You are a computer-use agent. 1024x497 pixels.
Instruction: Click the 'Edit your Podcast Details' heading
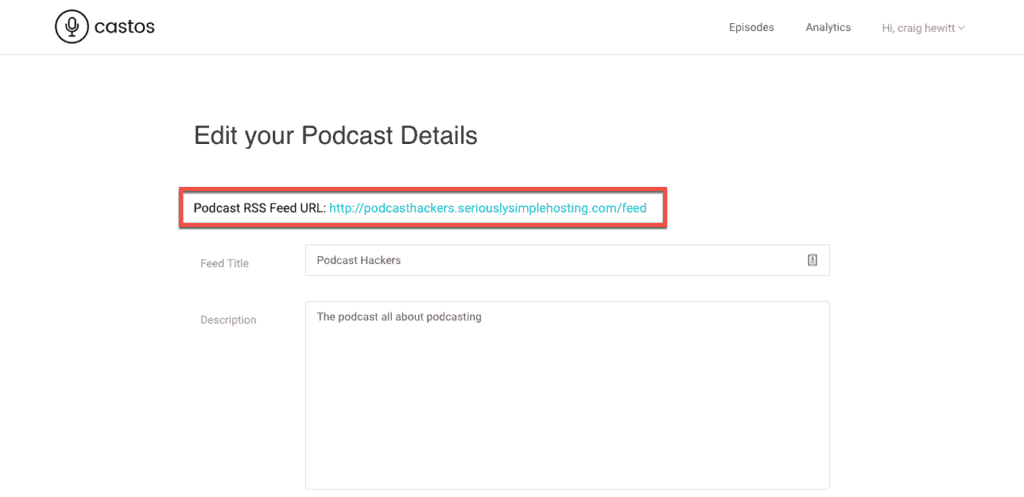click(x=335, y=135)
